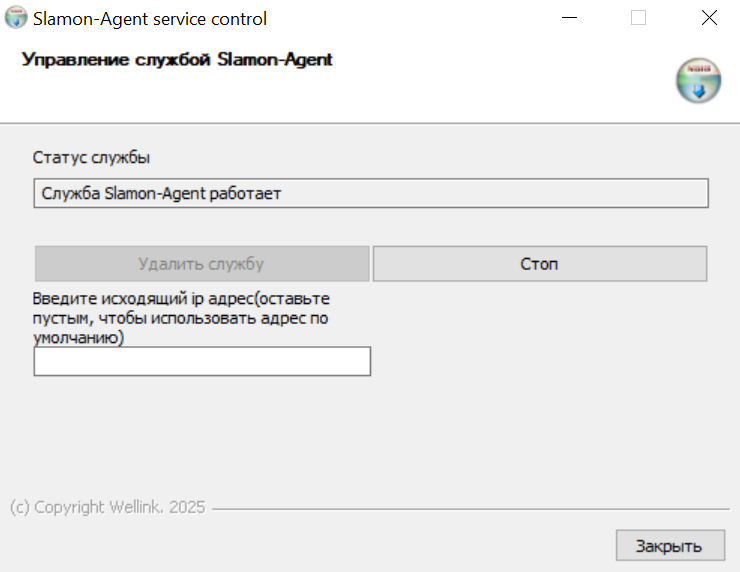The image size is (740, 572).
Task: Click the 'Статус службы' label
Action: coord(92,158)
